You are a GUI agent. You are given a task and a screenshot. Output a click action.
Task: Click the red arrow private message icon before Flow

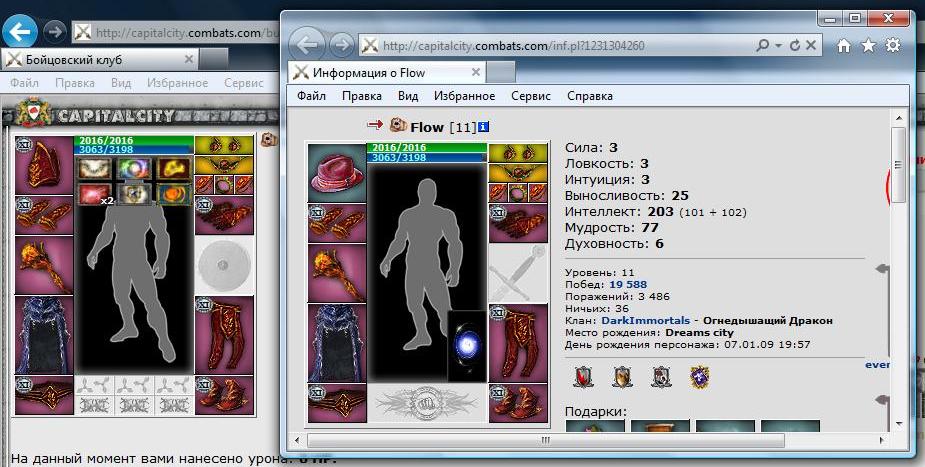point(375,124)
